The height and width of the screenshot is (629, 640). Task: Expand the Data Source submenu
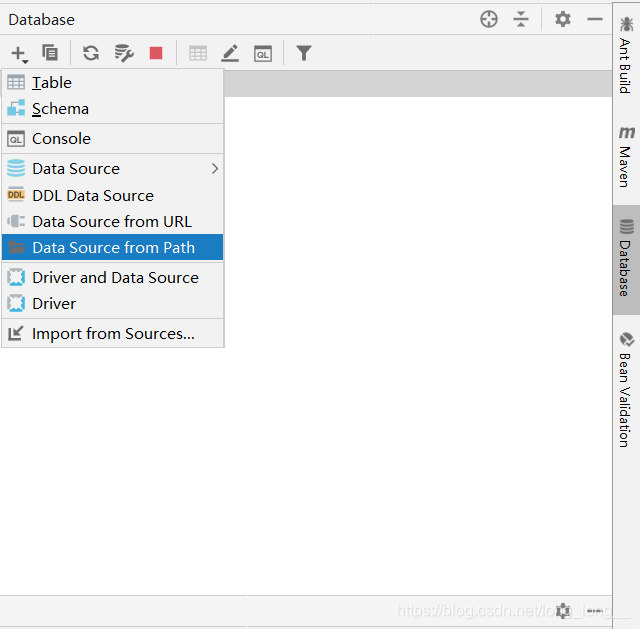click(113, 169)
